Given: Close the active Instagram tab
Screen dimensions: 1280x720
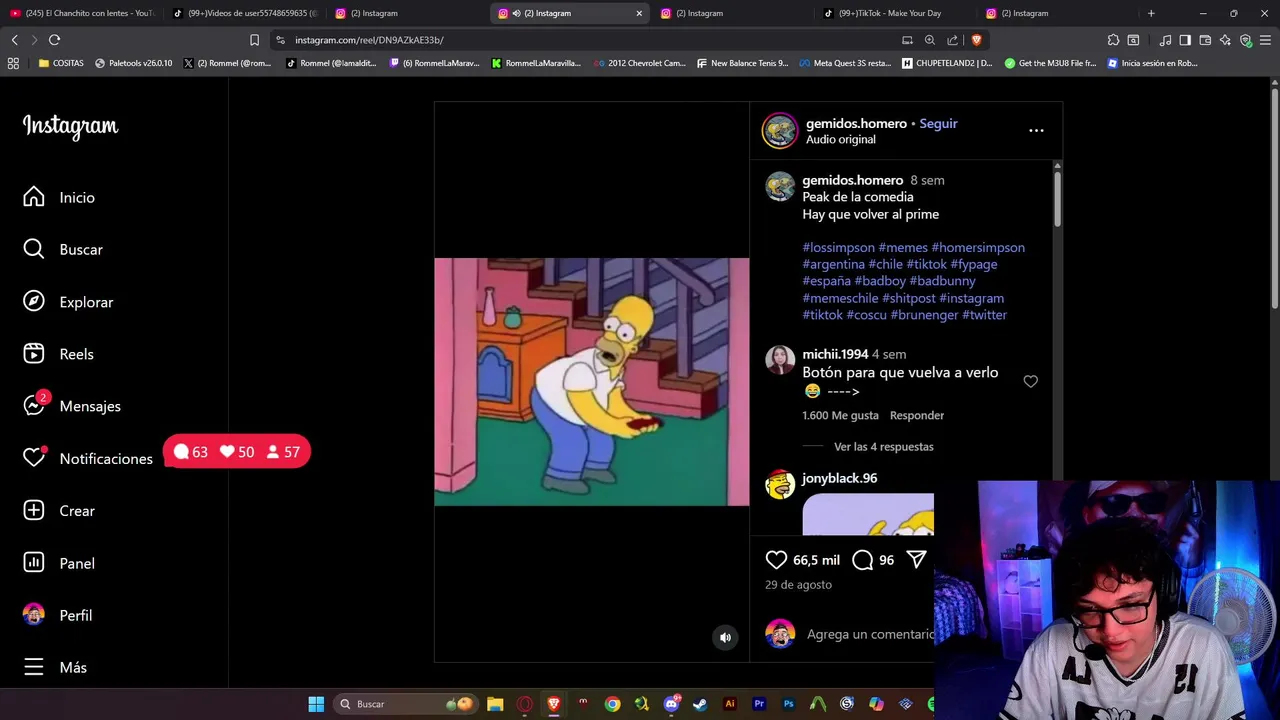Looking at the screenshot, I should pos(639,13).
